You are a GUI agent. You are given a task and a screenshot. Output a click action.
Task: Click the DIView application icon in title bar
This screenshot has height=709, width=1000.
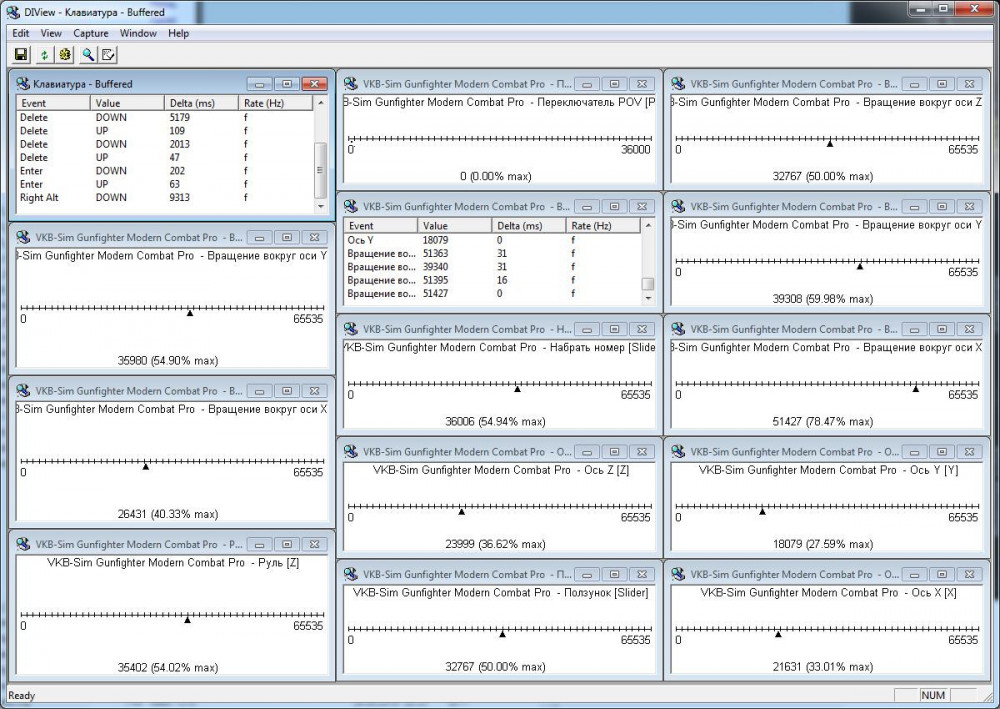[12, 10]
